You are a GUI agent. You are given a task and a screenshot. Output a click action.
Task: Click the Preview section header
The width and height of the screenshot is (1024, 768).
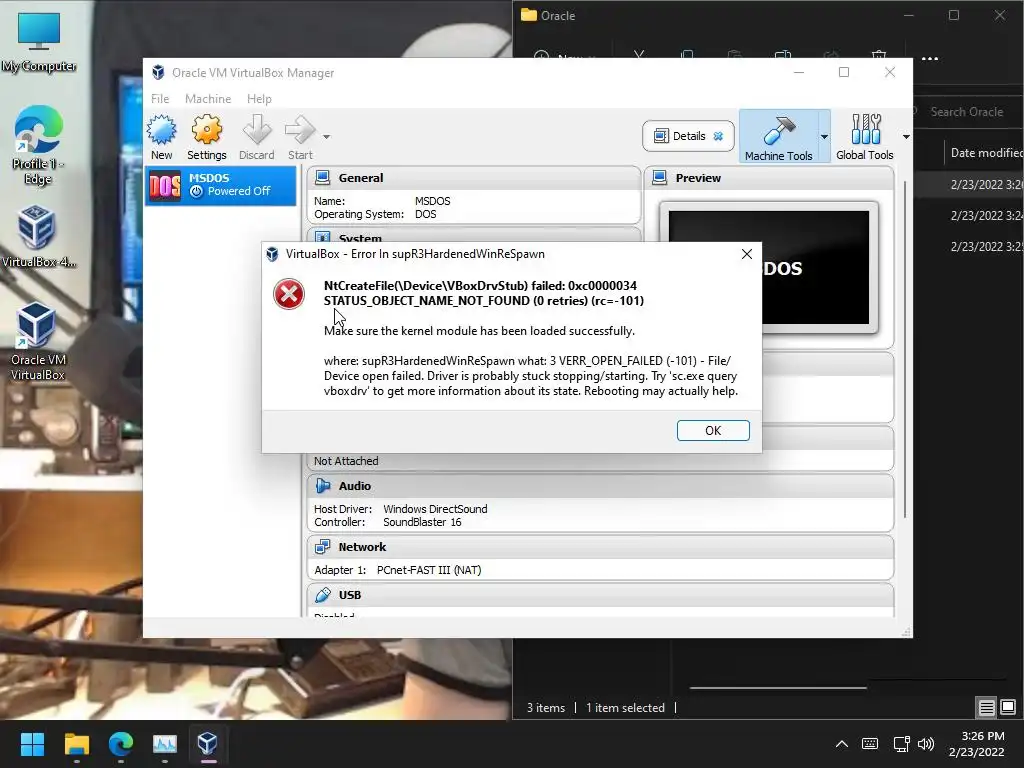[x=769, y=178]
